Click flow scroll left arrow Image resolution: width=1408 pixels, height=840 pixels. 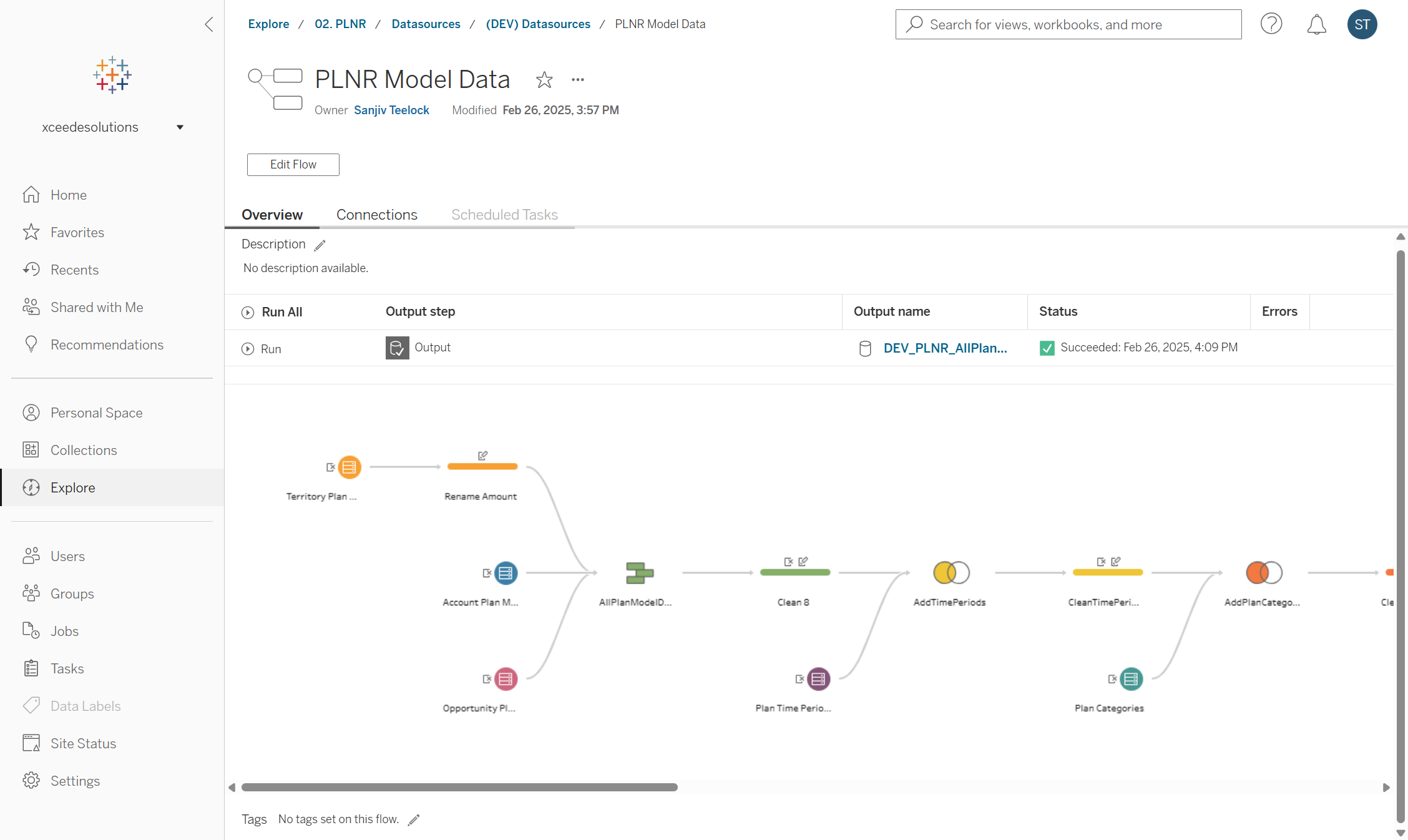click(x=232, y=788)
